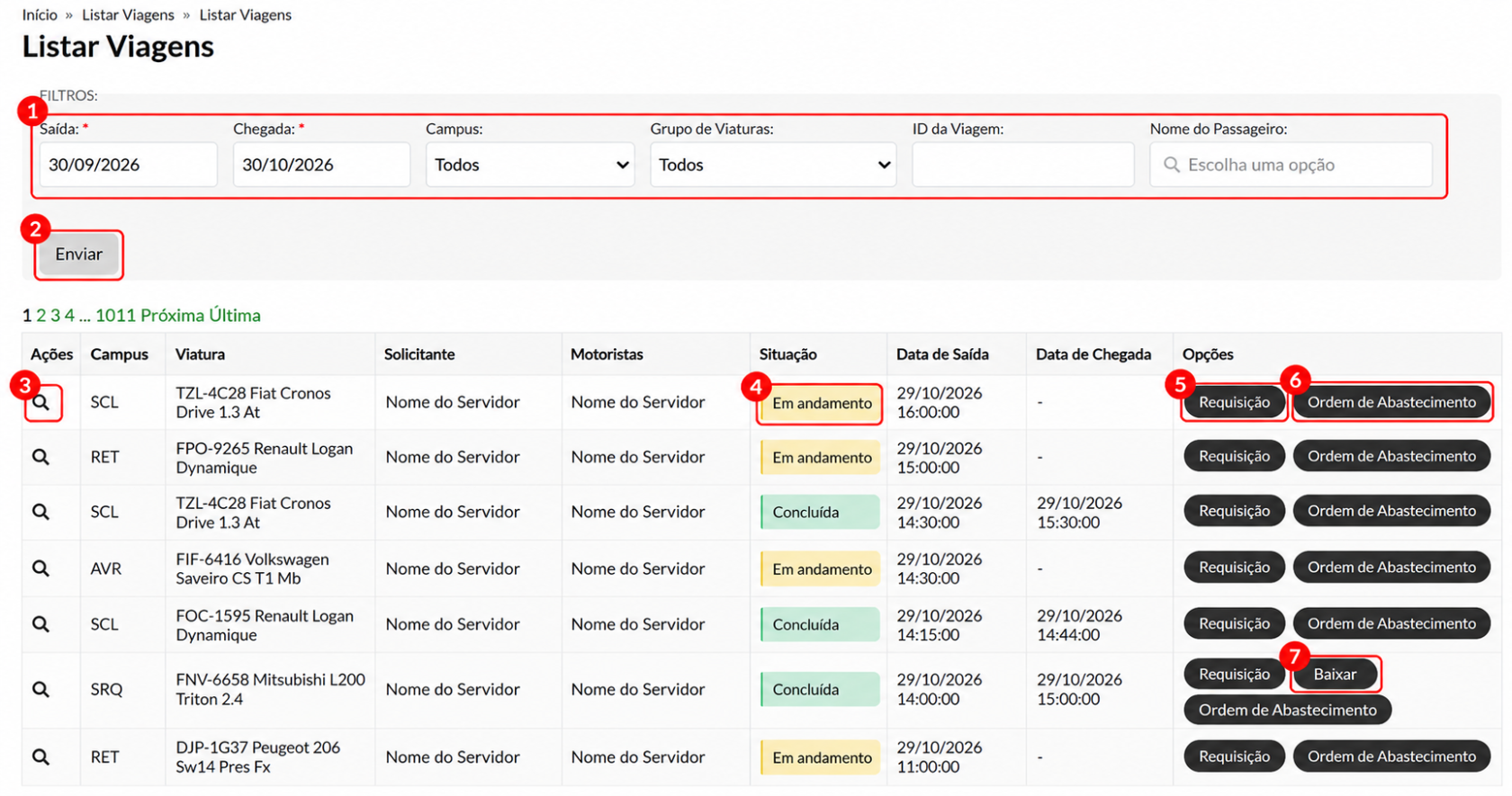Select the Concluída status in the FOC-1595 row

tap(820, 624)
